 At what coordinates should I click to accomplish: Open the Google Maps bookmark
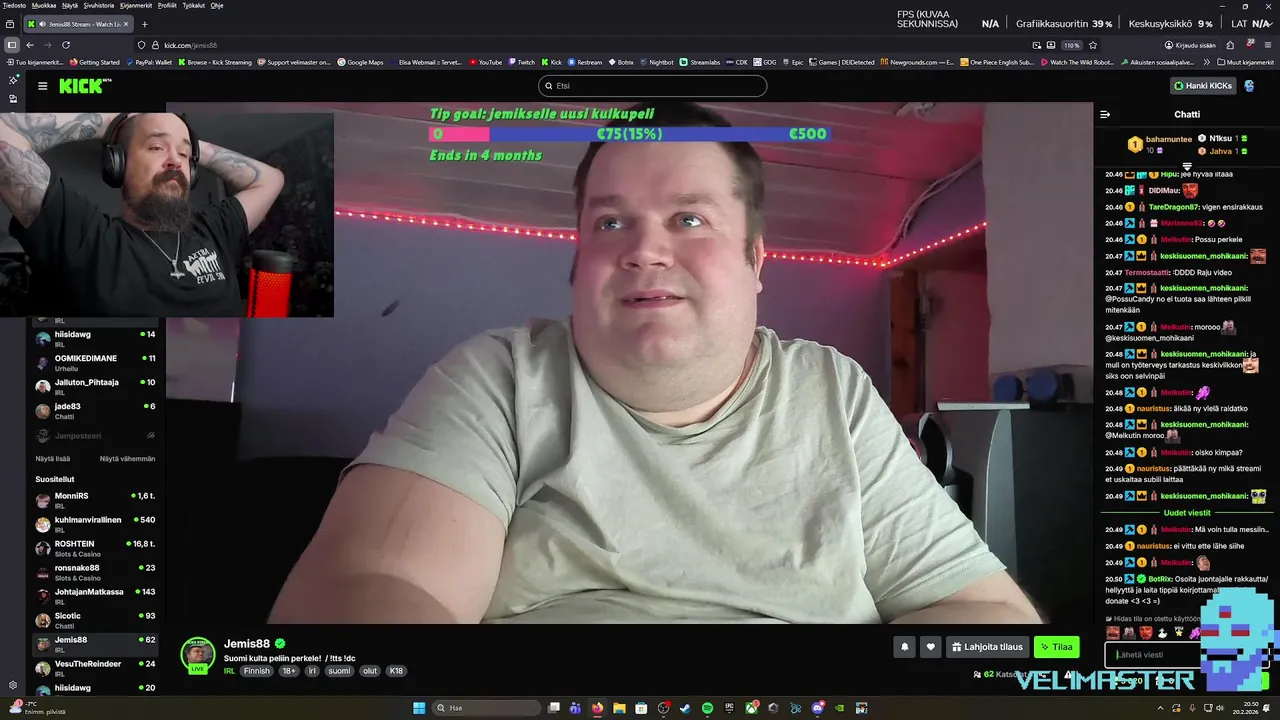pyautogui.click(x=360, y=62)
